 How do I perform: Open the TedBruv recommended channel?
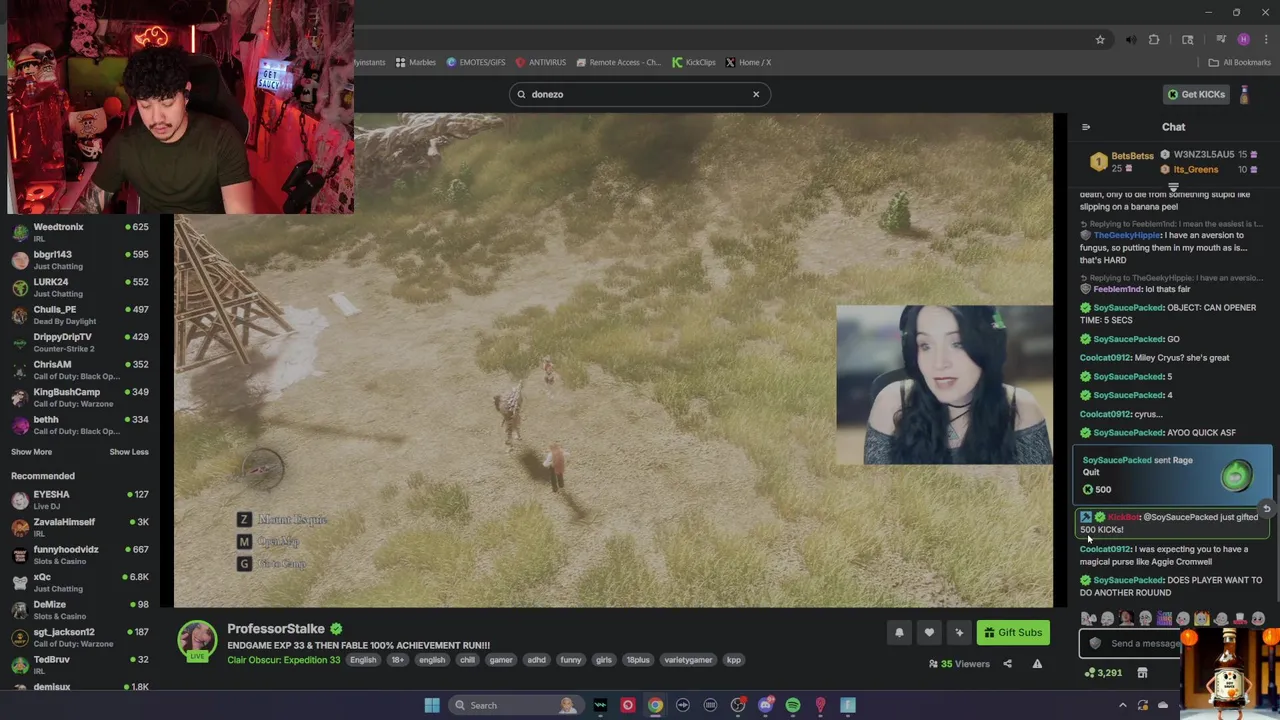(80, 664)
